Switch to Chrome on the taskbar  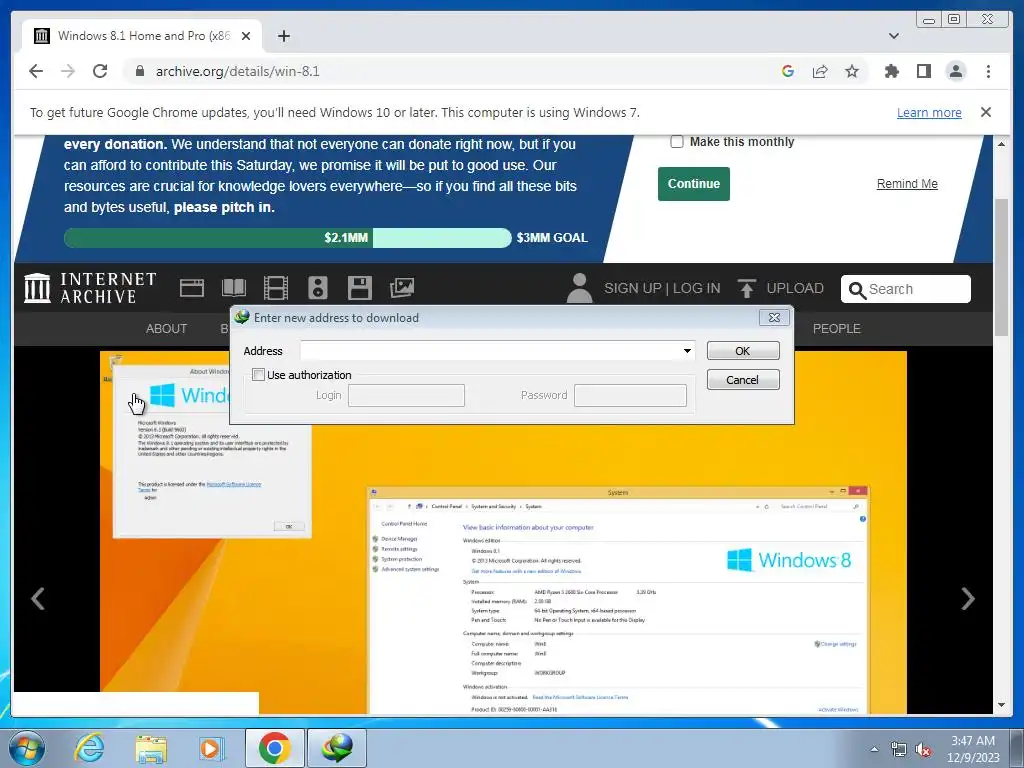(x=274, y=748)
